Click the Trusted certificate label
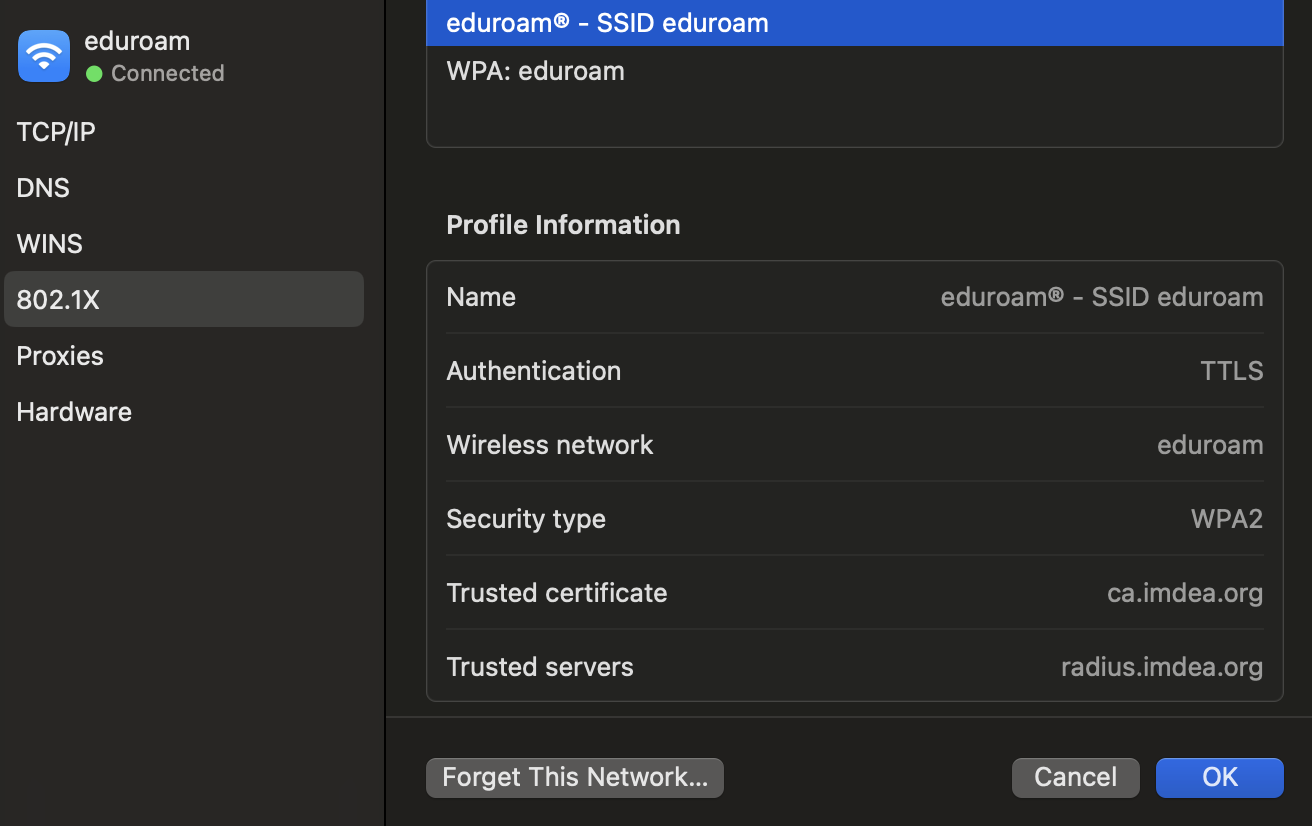The height and width of the screenshot is (826, 1312). 557,593
